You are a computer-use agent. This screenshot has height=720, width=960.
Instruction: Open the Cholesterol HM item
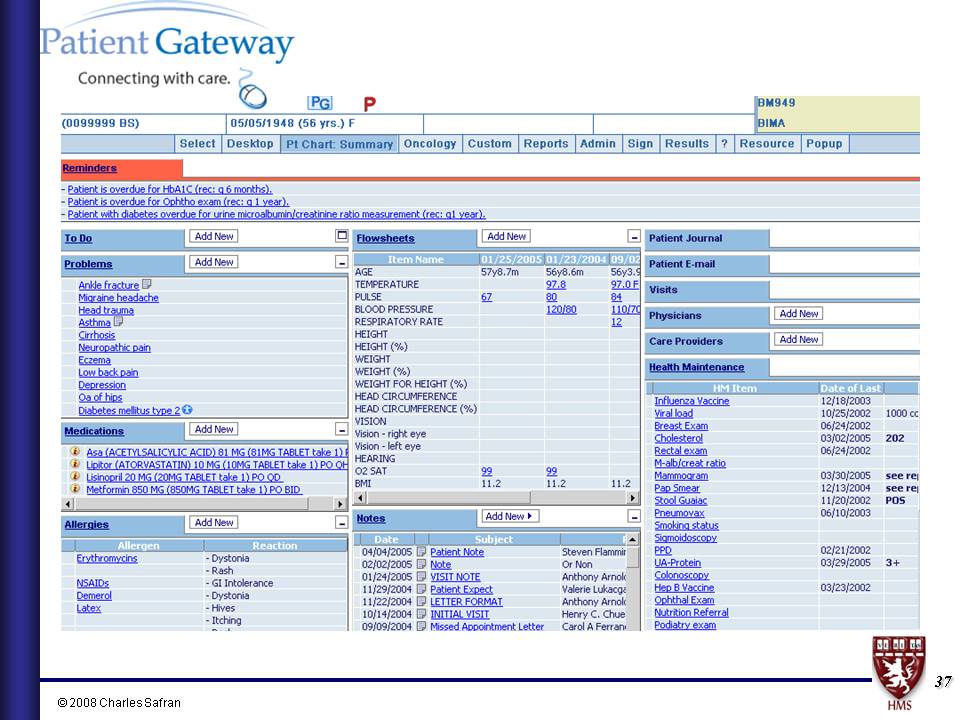678,438
